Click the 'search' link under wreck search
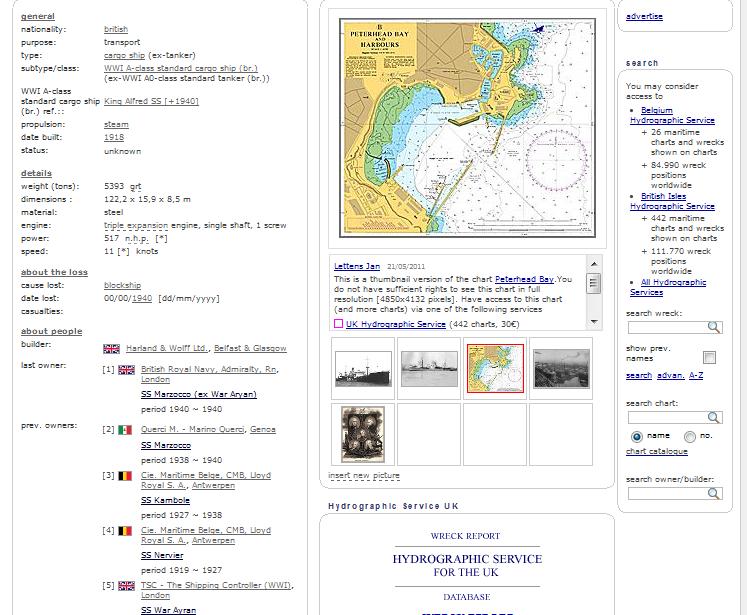Screen dimensions: 747x615 (639, 375)
